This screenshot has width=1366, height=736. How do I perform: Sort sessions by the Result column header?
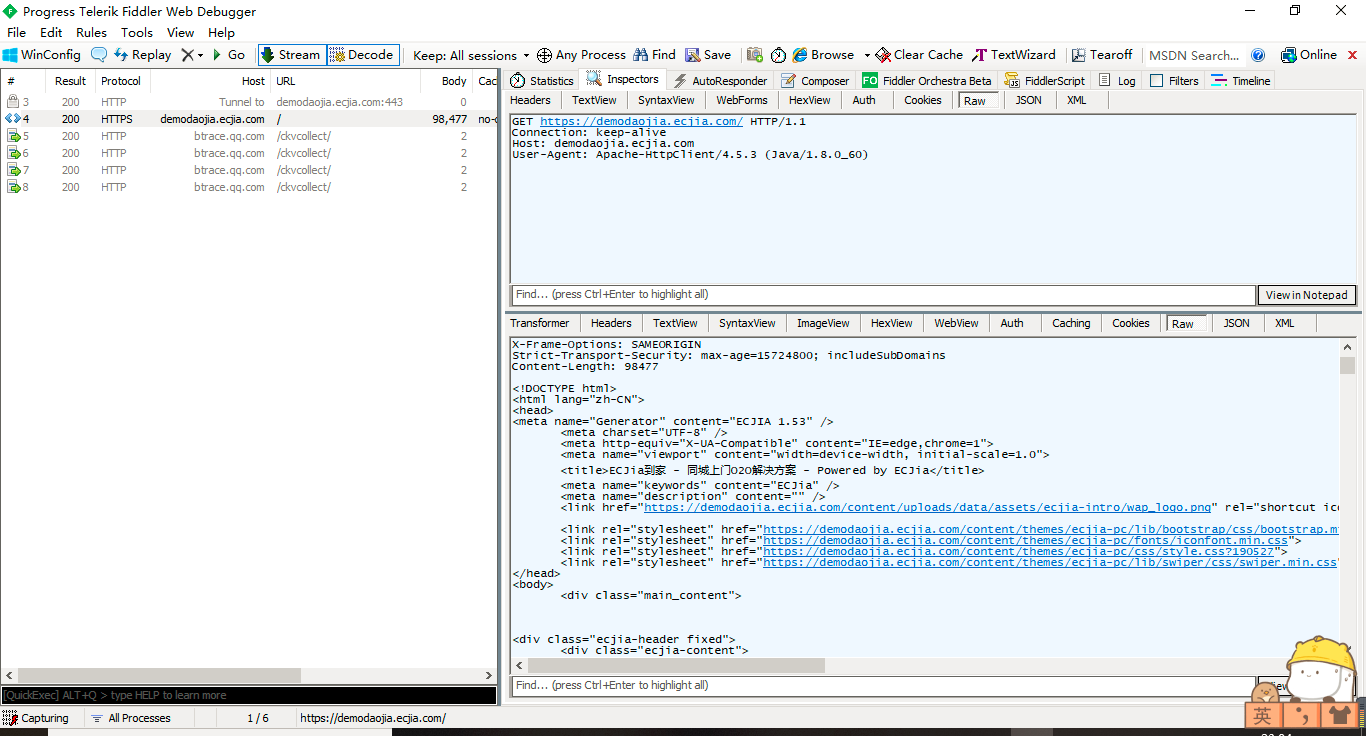click(70, 81)
